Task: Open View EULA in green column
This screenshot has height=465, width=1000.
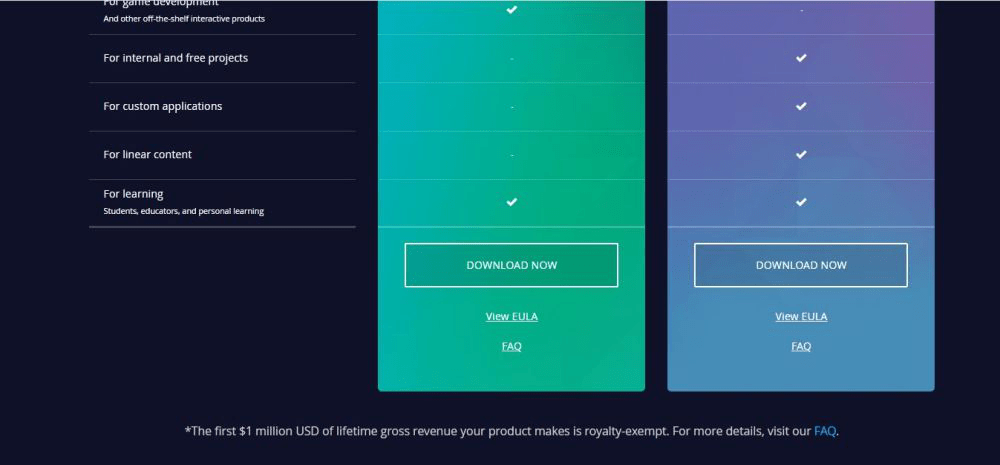Action: tap(511, 316)
